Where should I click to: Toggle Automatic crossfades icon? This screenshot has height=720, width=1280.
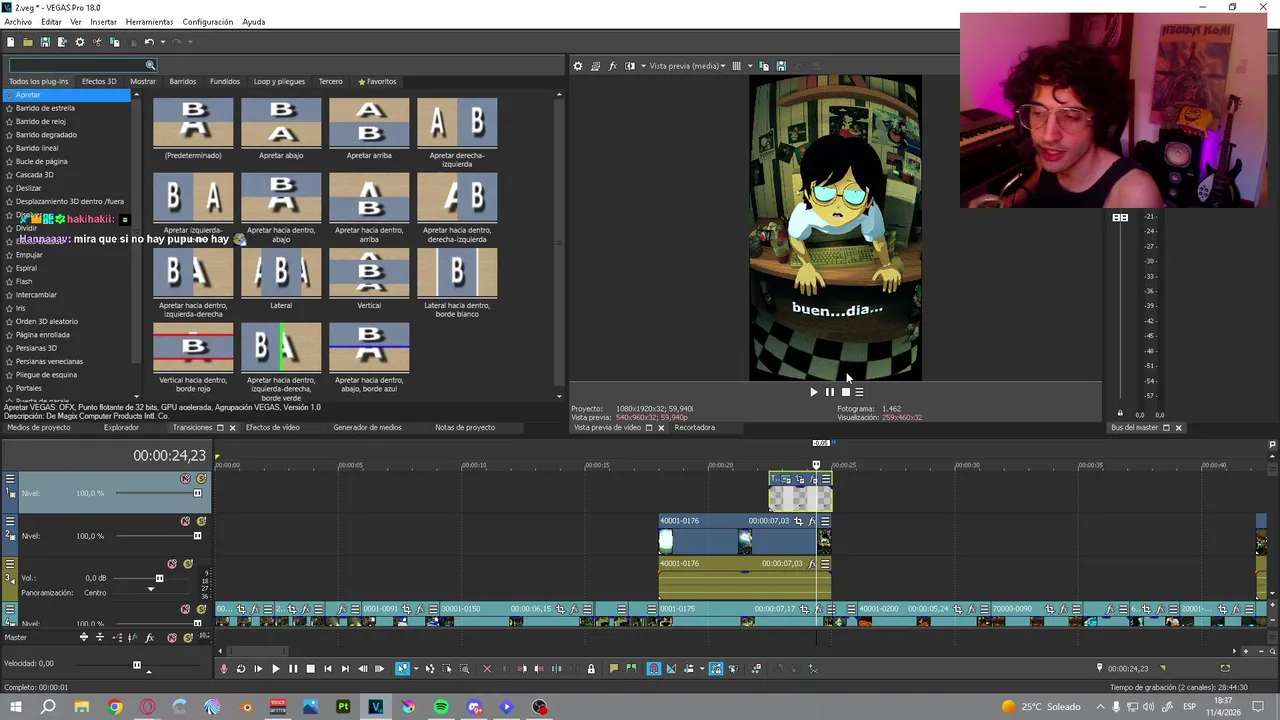tap(670, 669)
